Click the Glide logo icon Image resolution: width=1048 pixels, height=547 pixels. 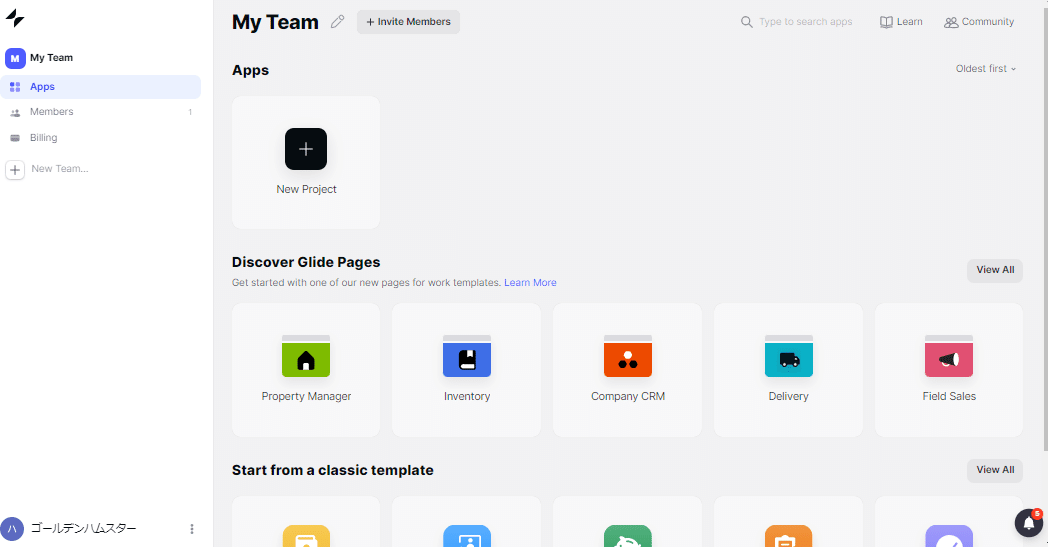pyautogui.click(x=15, y=19)
